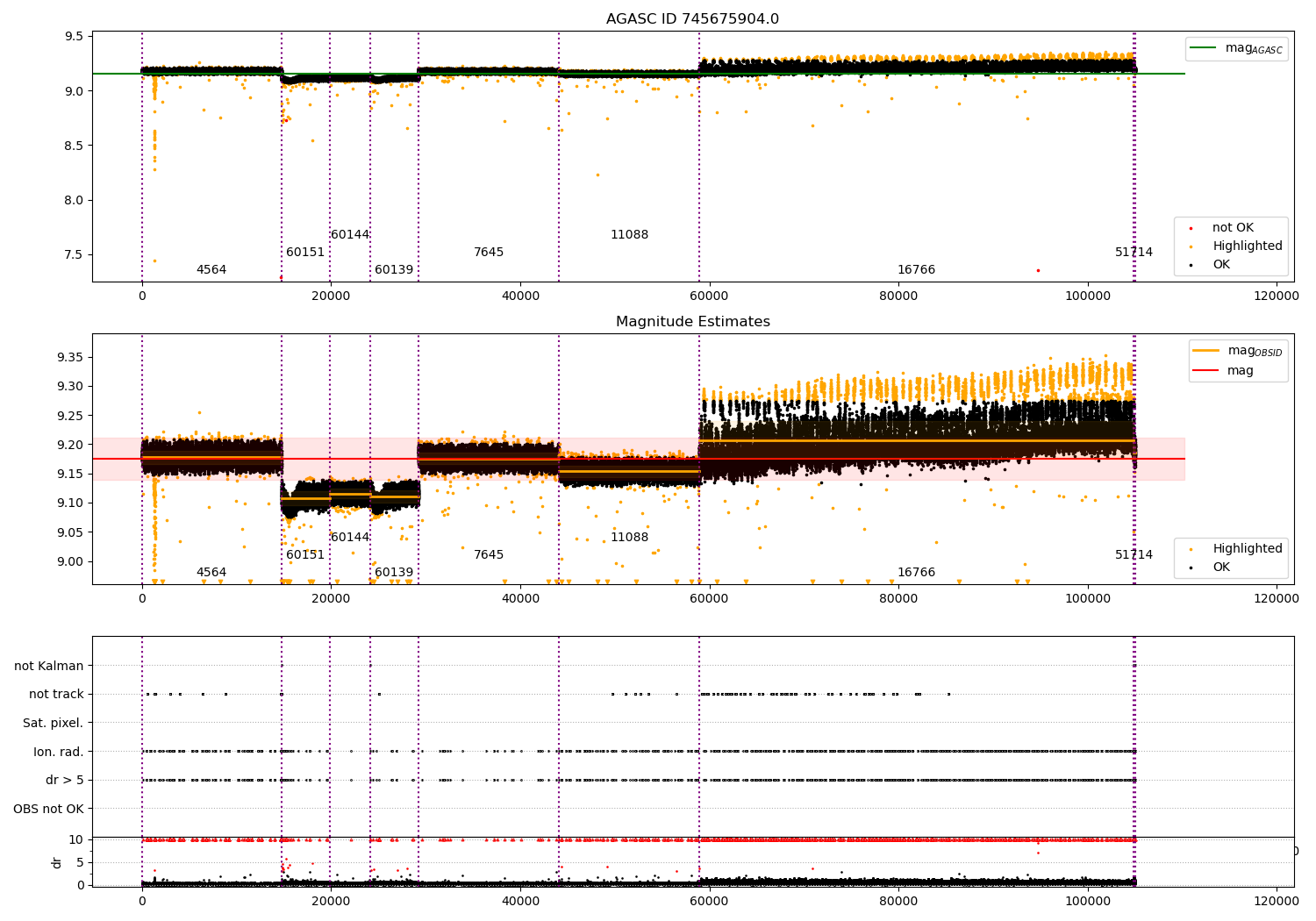
Task: Click the 100000 x-tick under the bottom plot
Action: point(1088,901)
